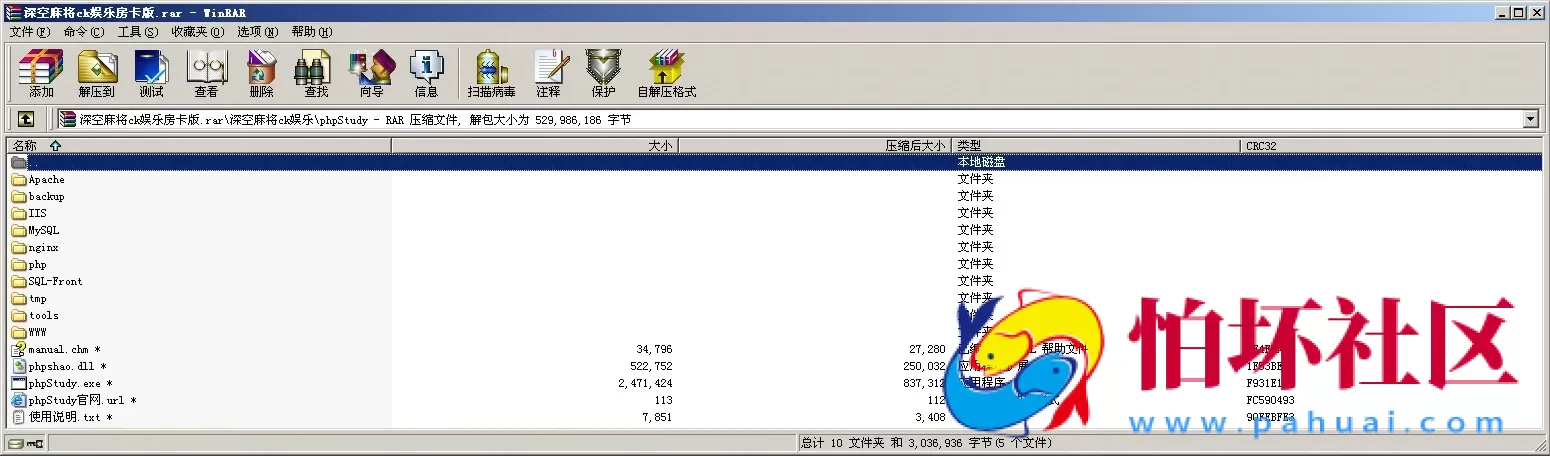Open the 文件 (File) menu

[29, 32]
